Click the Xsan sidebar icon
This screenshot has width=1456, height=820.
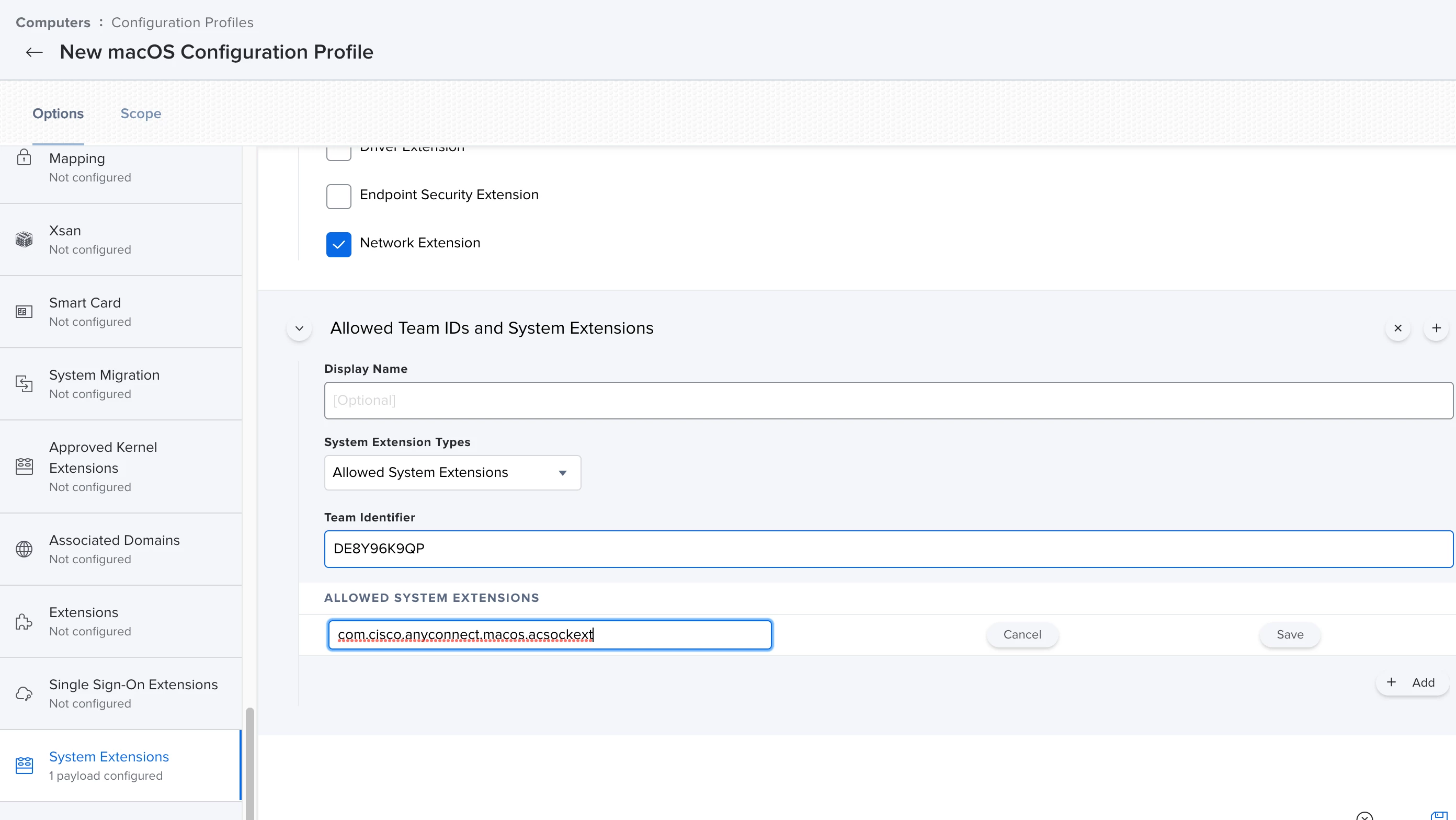pos(24,240)
